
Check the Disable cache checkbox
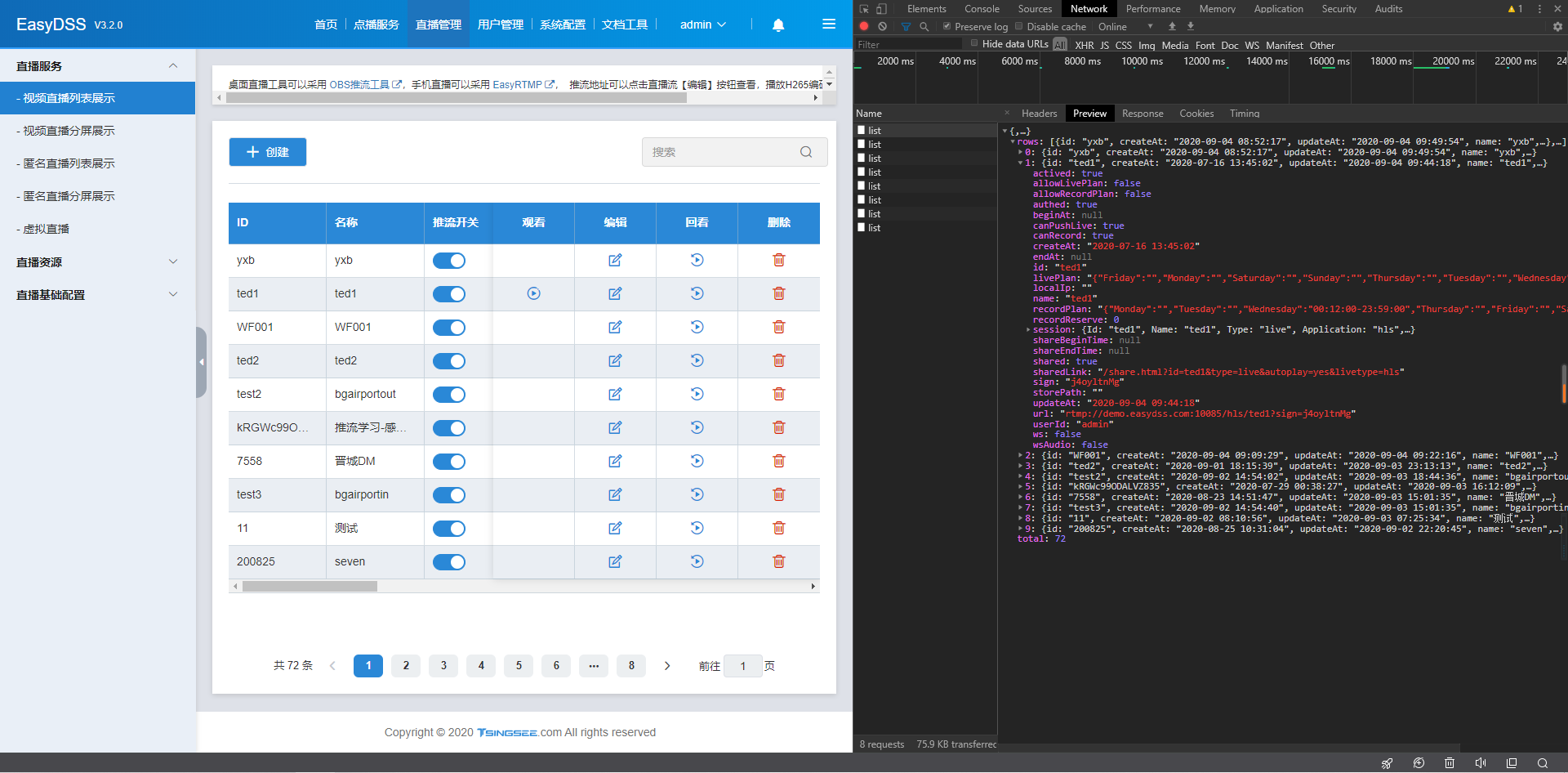pyautogui.click(x=1018, y=26)
